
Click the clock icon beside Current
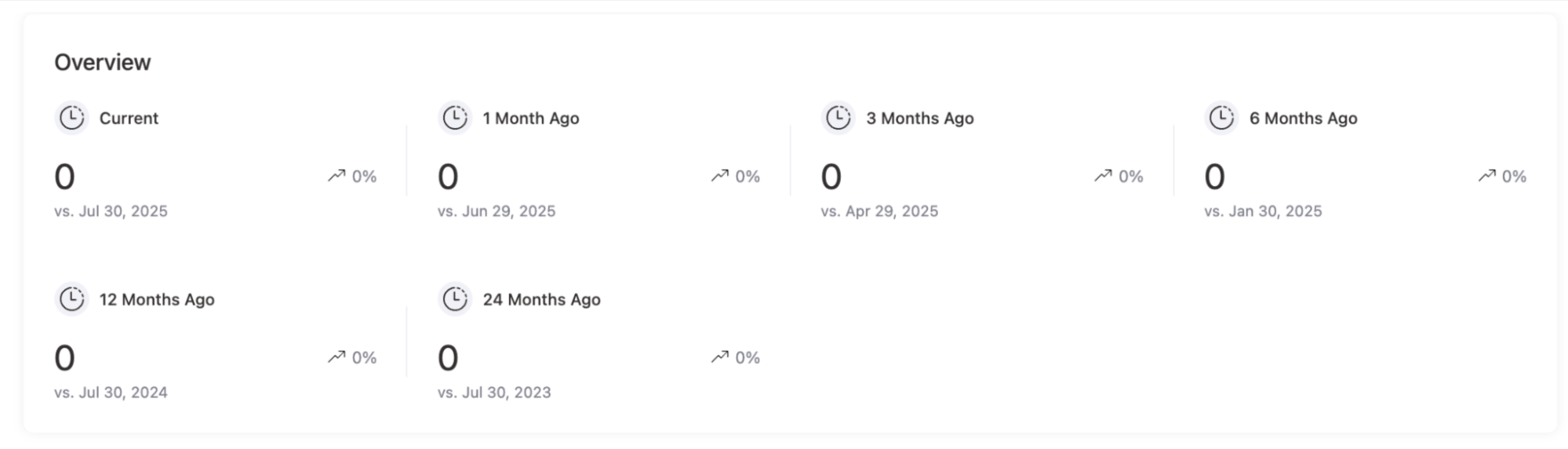coord(71,119)
